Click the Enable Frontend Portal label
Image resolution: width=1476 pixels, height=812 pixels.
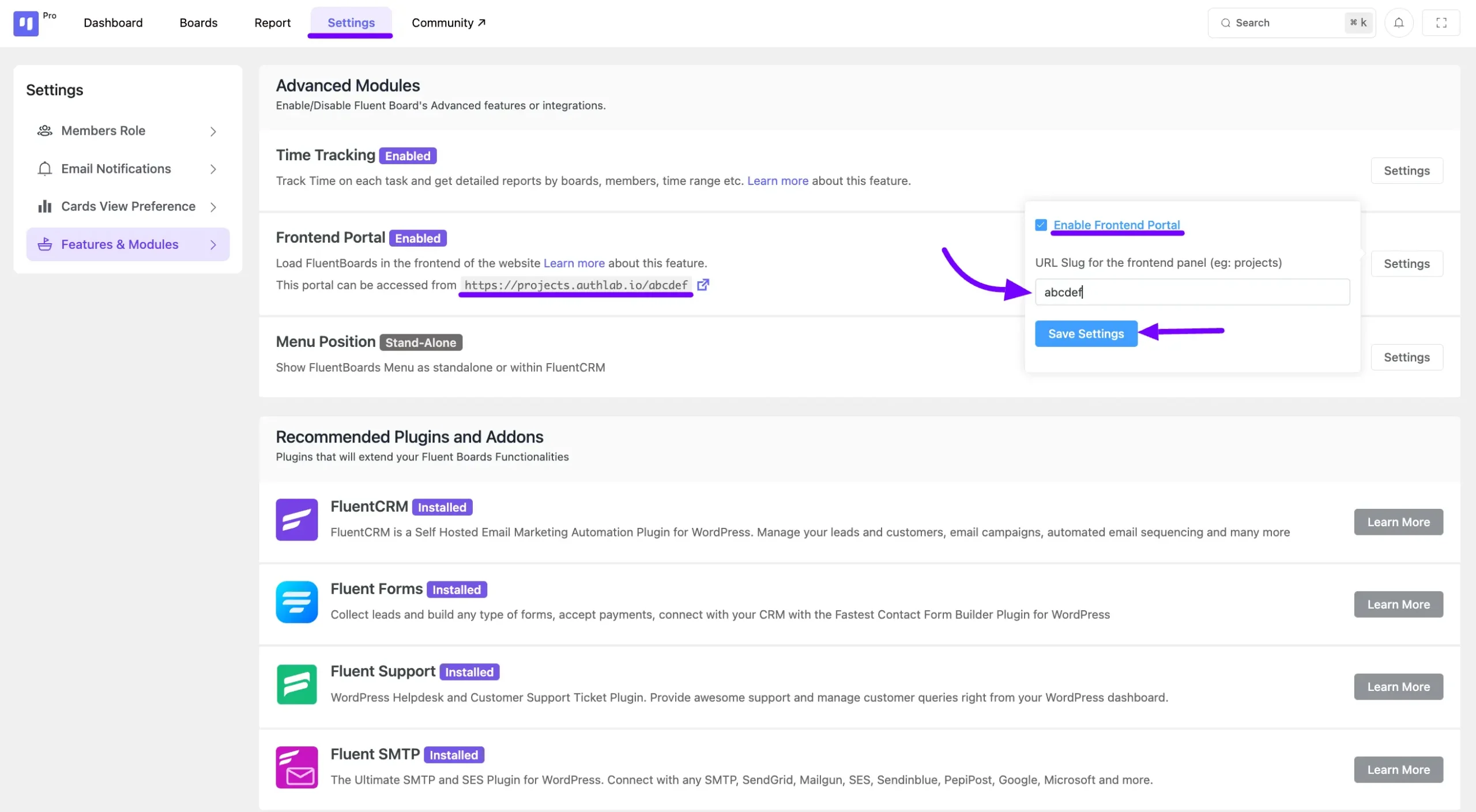(1117, 225)
